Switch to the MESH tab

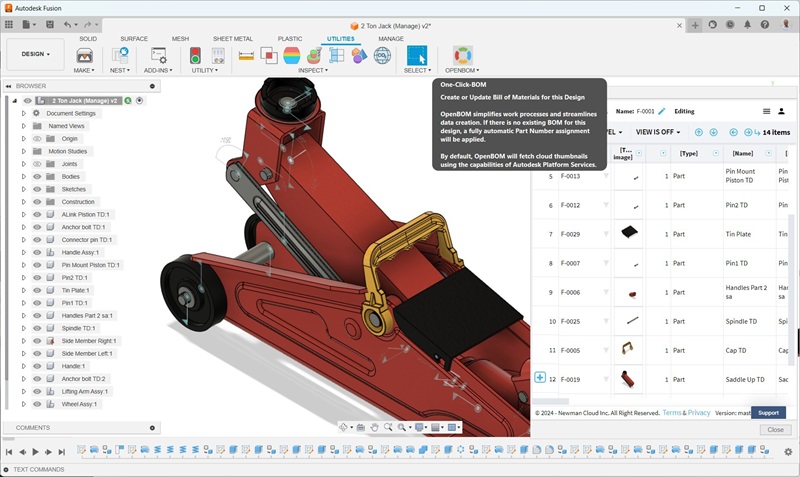coord(180,39)
